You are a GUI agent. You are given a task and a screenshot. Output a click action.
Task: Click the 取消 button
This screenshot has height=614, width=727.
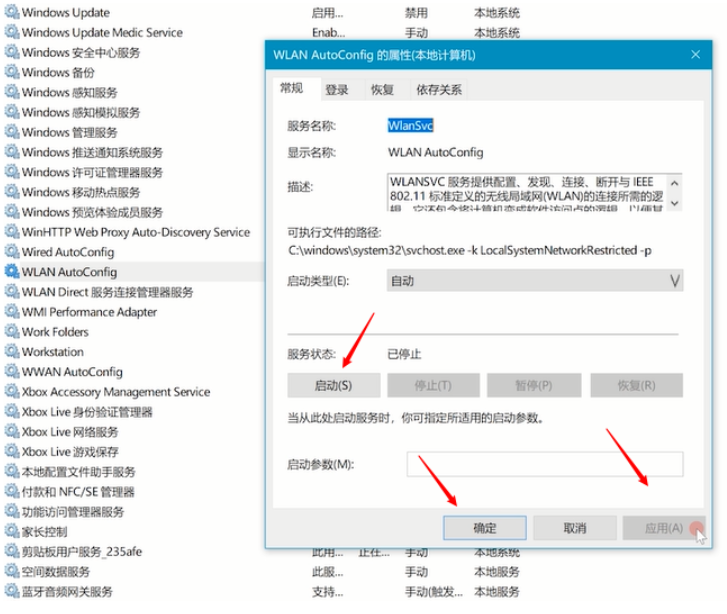[574, 527]
